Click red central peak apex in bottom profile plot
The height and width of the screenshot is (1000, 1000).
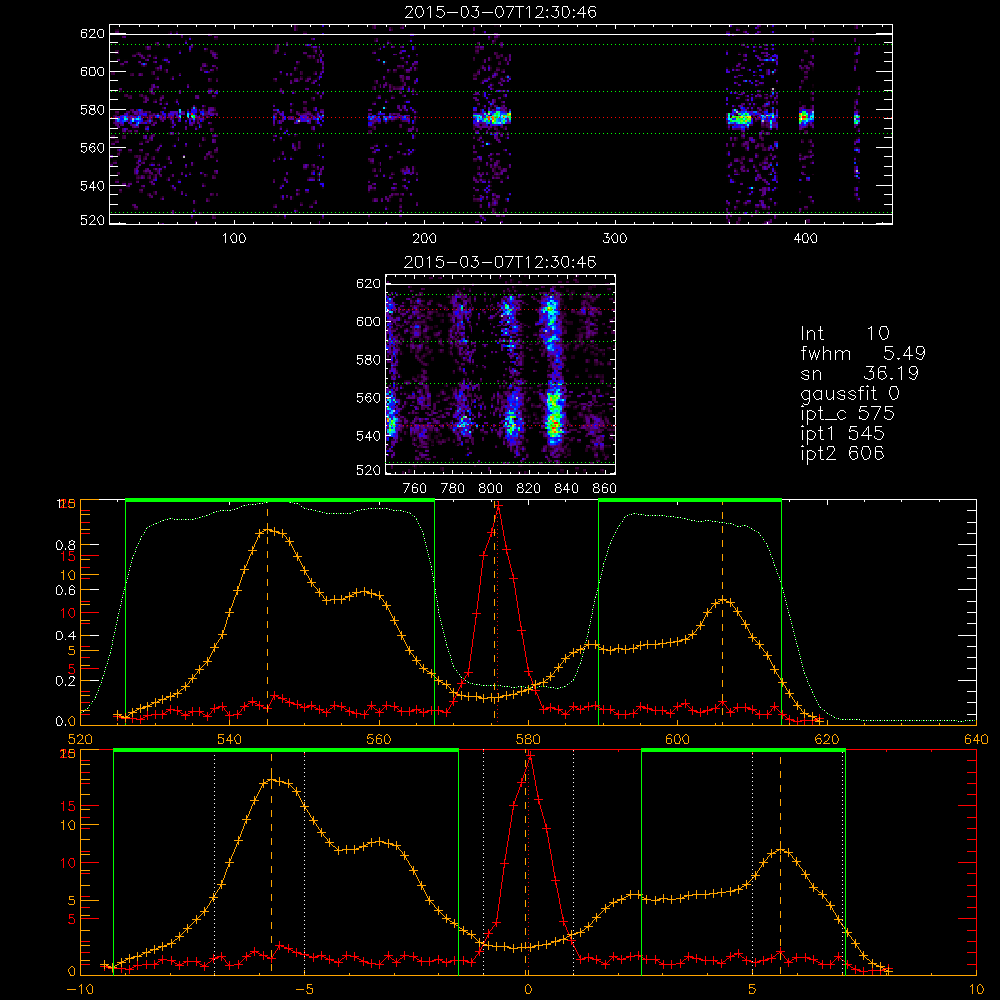coord(529,755)
